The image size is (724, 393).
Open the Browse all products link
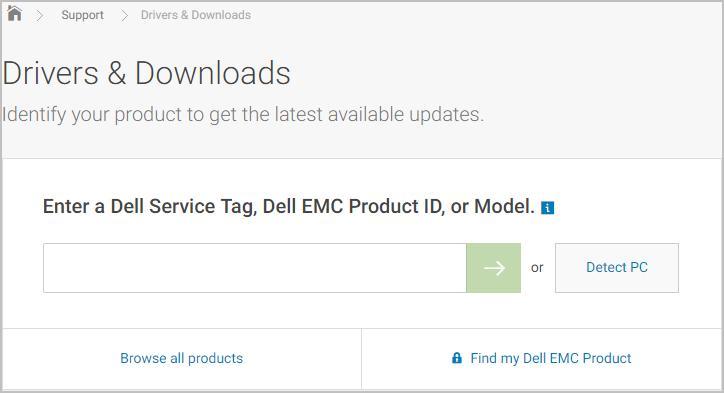[x=181, y=358]
